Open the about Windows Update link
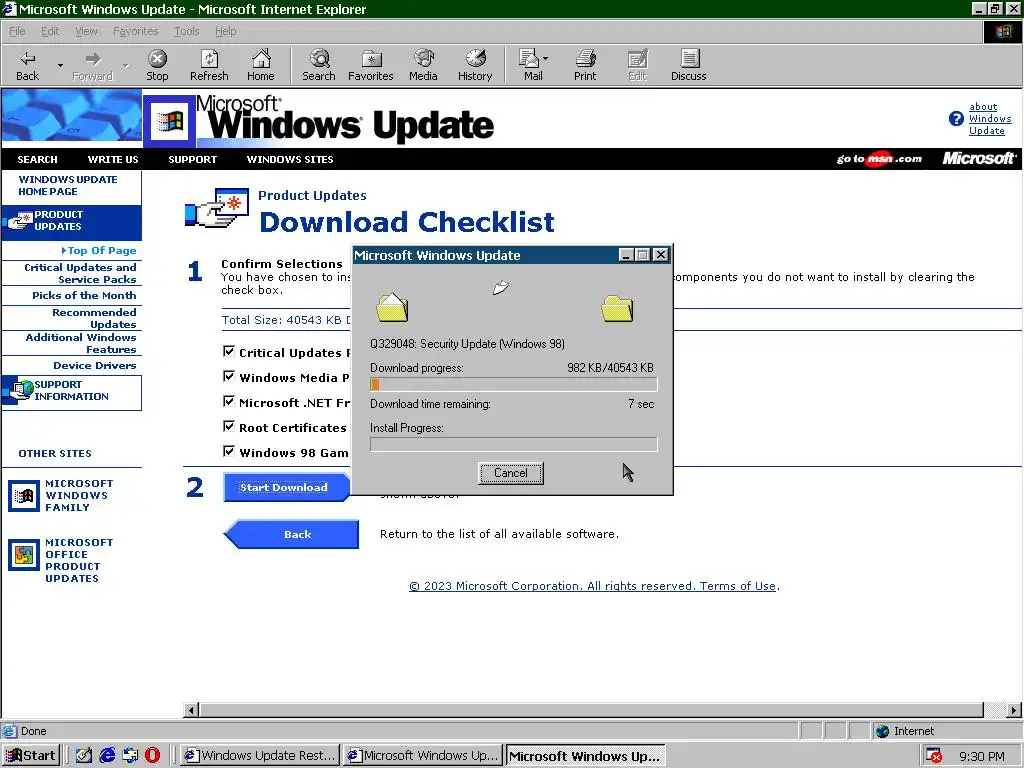This screenshot has width=1024, height=768. (x=990, y=119)
